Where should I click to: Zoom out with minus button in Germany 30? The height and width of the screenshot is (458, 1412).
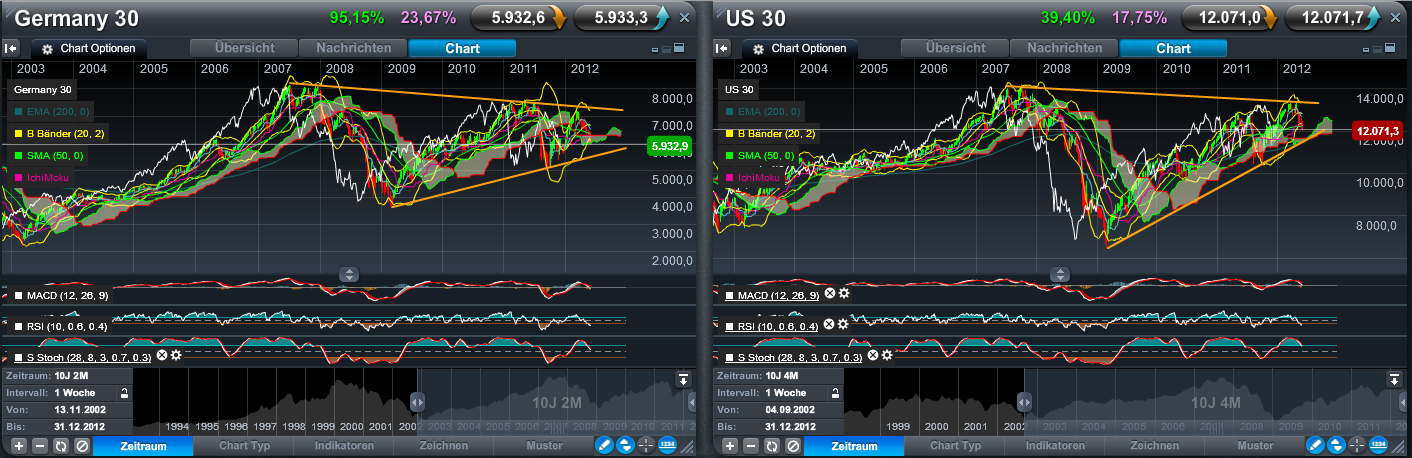(41, 446)
